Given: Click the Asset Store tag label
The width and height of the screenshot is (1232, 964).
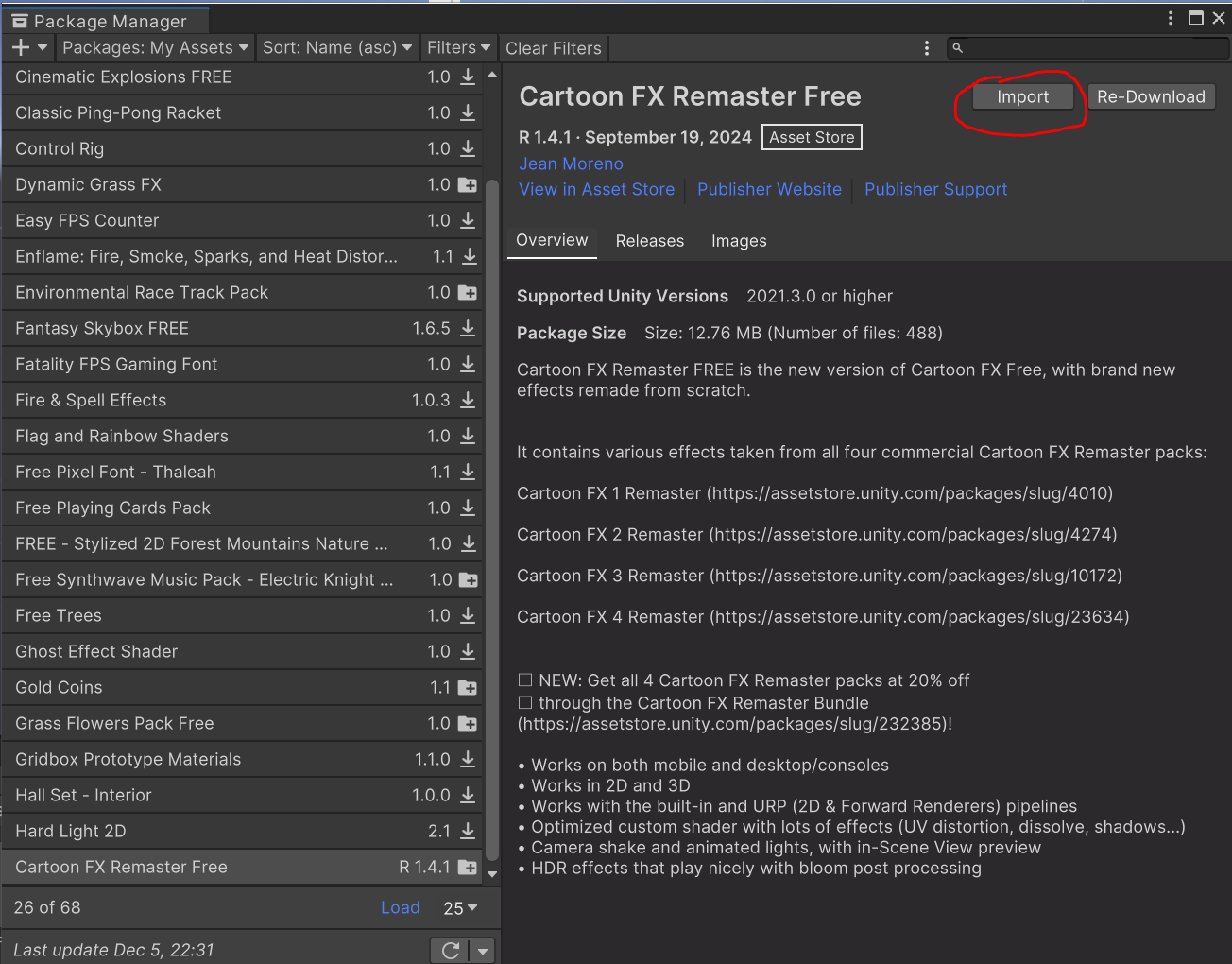Looking at the screenshot, I should [812, 137].
